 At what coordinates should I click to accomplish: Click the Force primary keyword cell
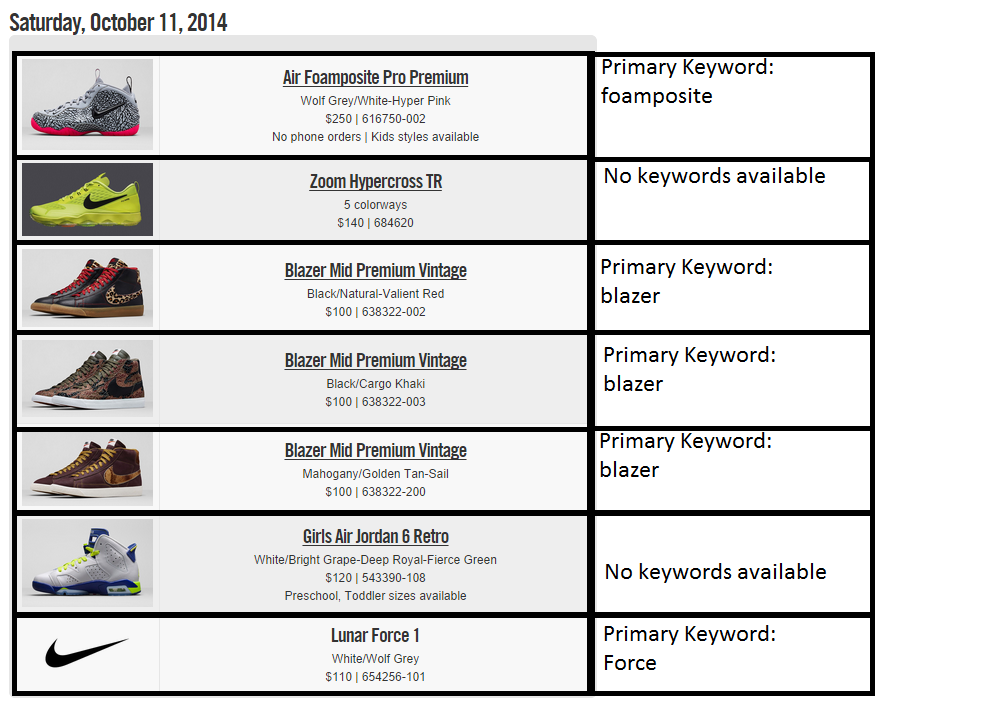[732, 654]
